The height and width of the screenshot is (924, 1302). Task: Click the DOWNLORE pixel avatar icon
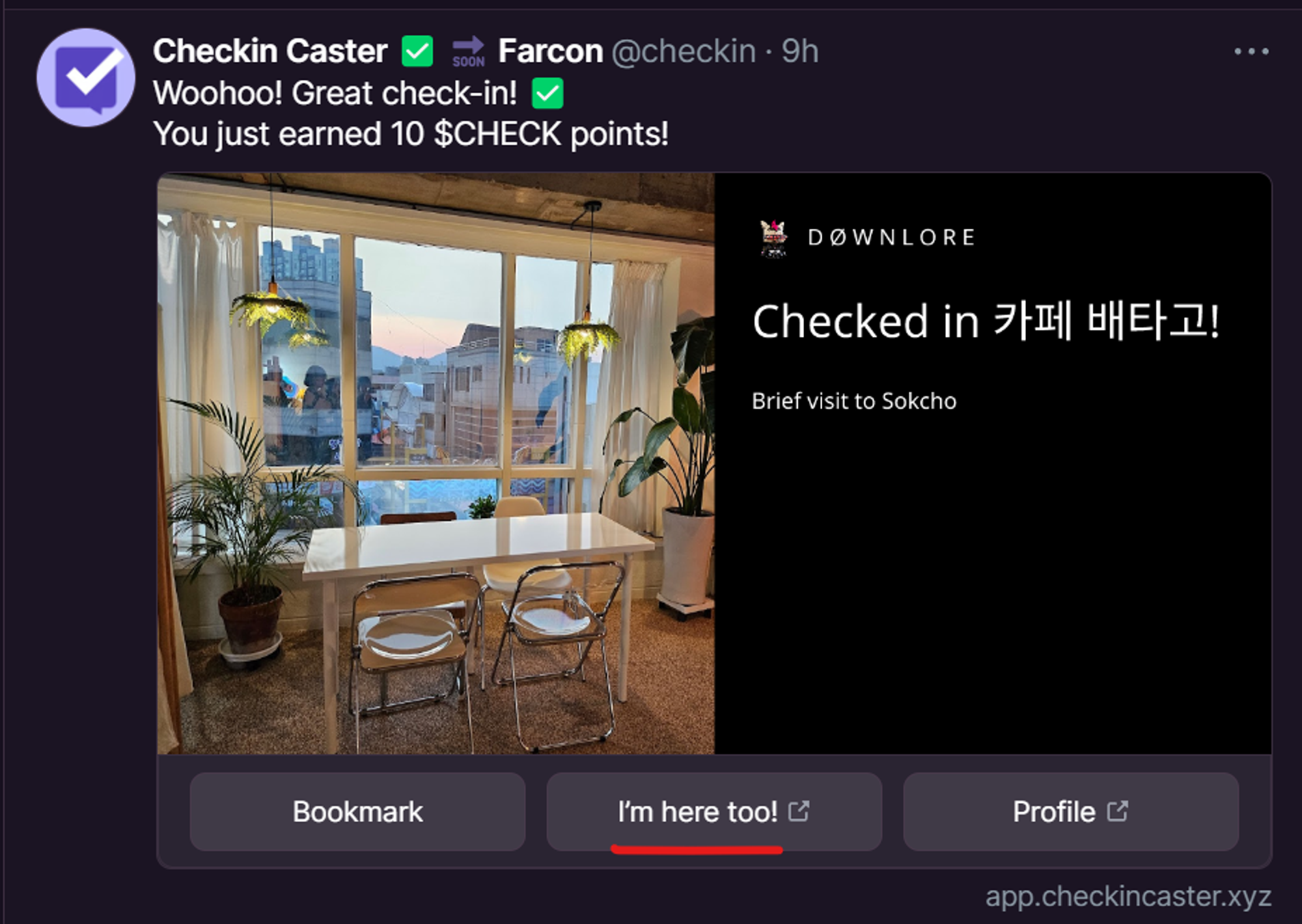coord(773,238)
